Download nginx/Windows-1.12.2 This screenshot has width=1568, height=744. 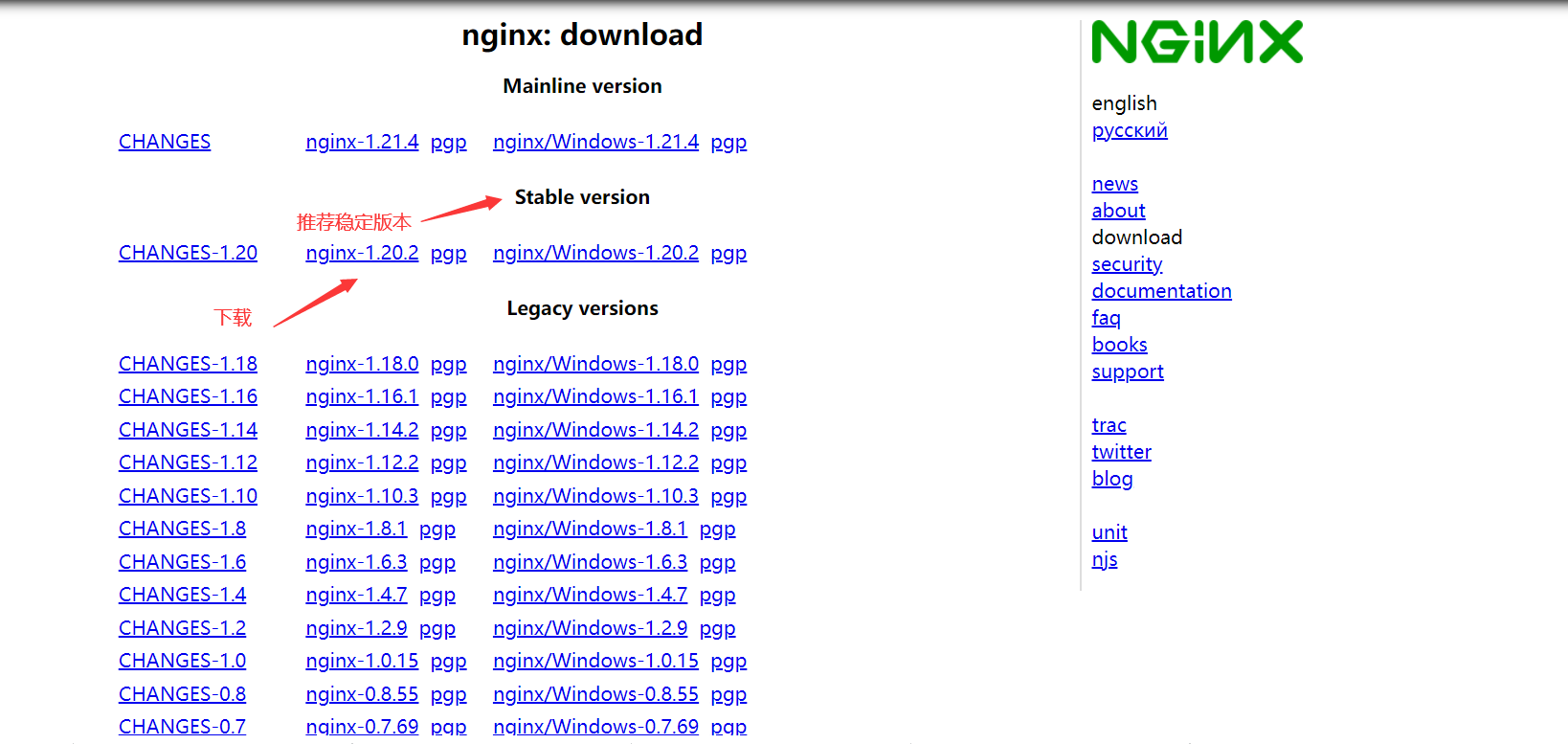(595, 462)
